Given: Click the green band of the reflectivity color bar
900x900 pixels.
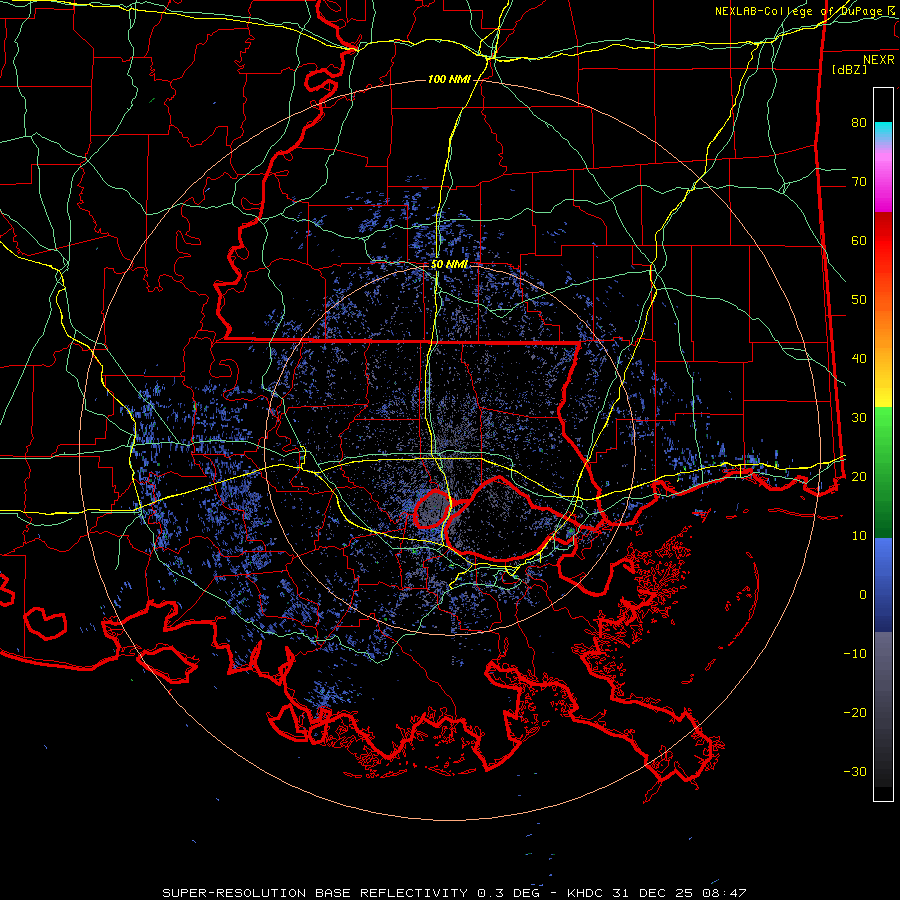Looking at the screenshot, I should coord(883,472).
